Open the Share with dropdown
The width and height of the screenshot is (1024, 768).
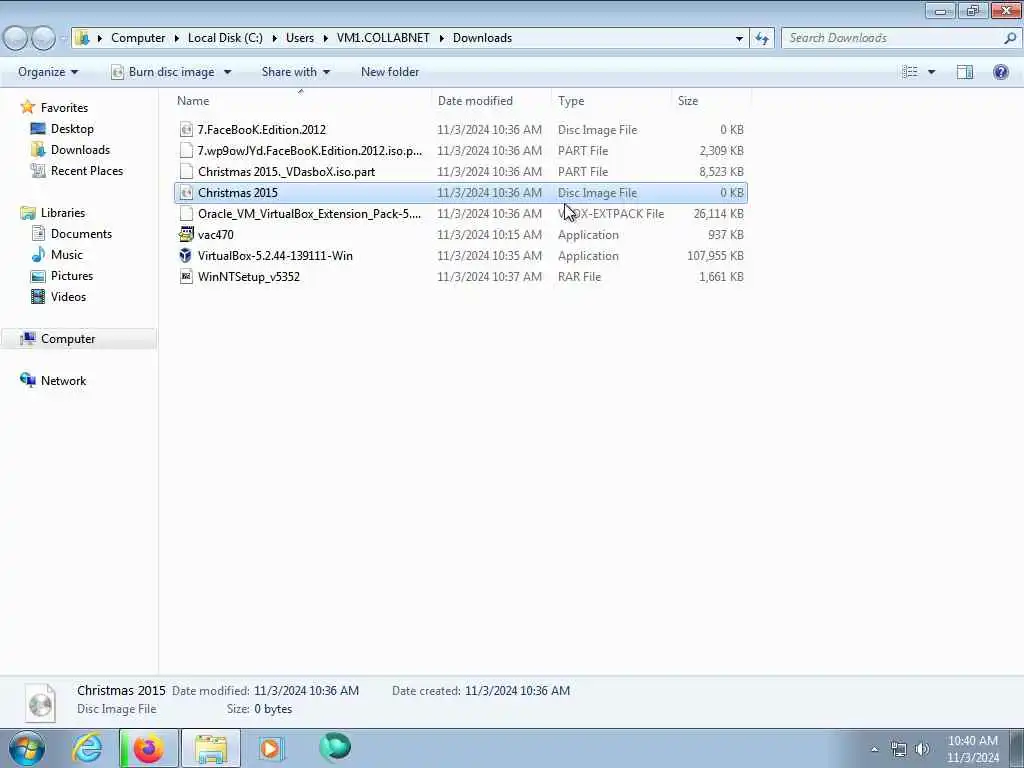pyautogui.click(x=296, y=72)
